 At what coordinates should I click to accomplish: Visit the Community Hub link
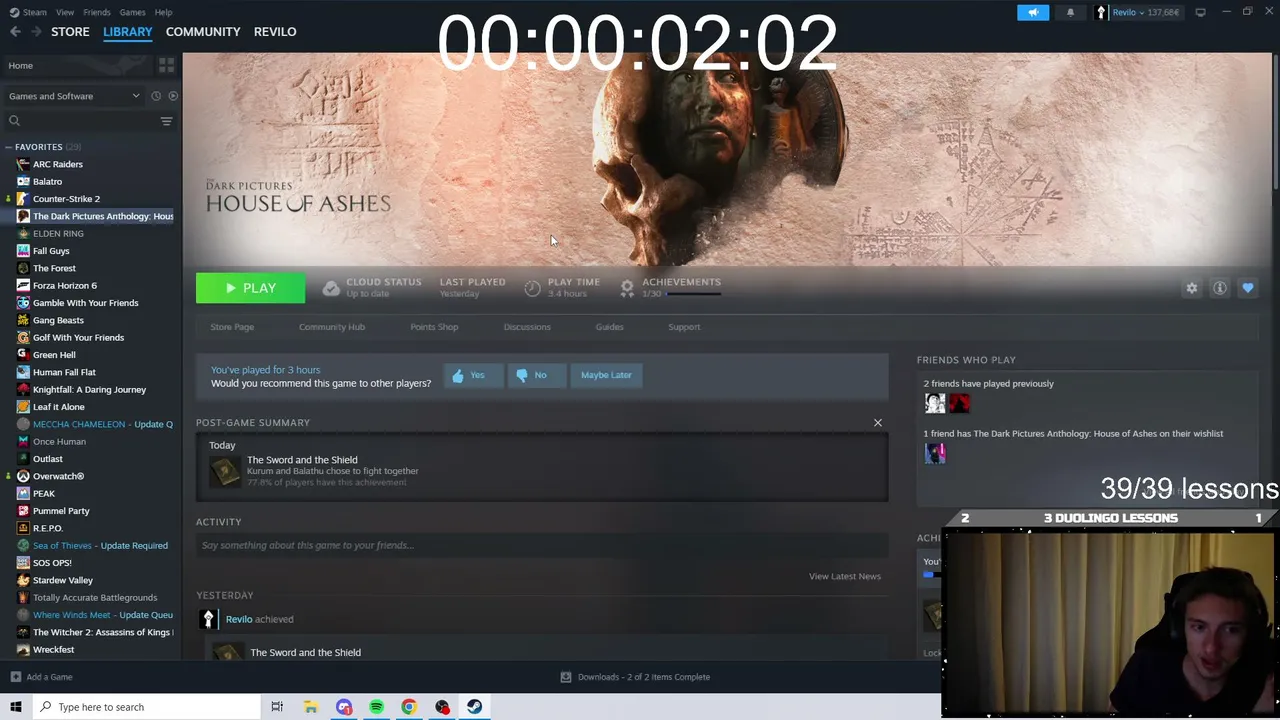[332, 327]
